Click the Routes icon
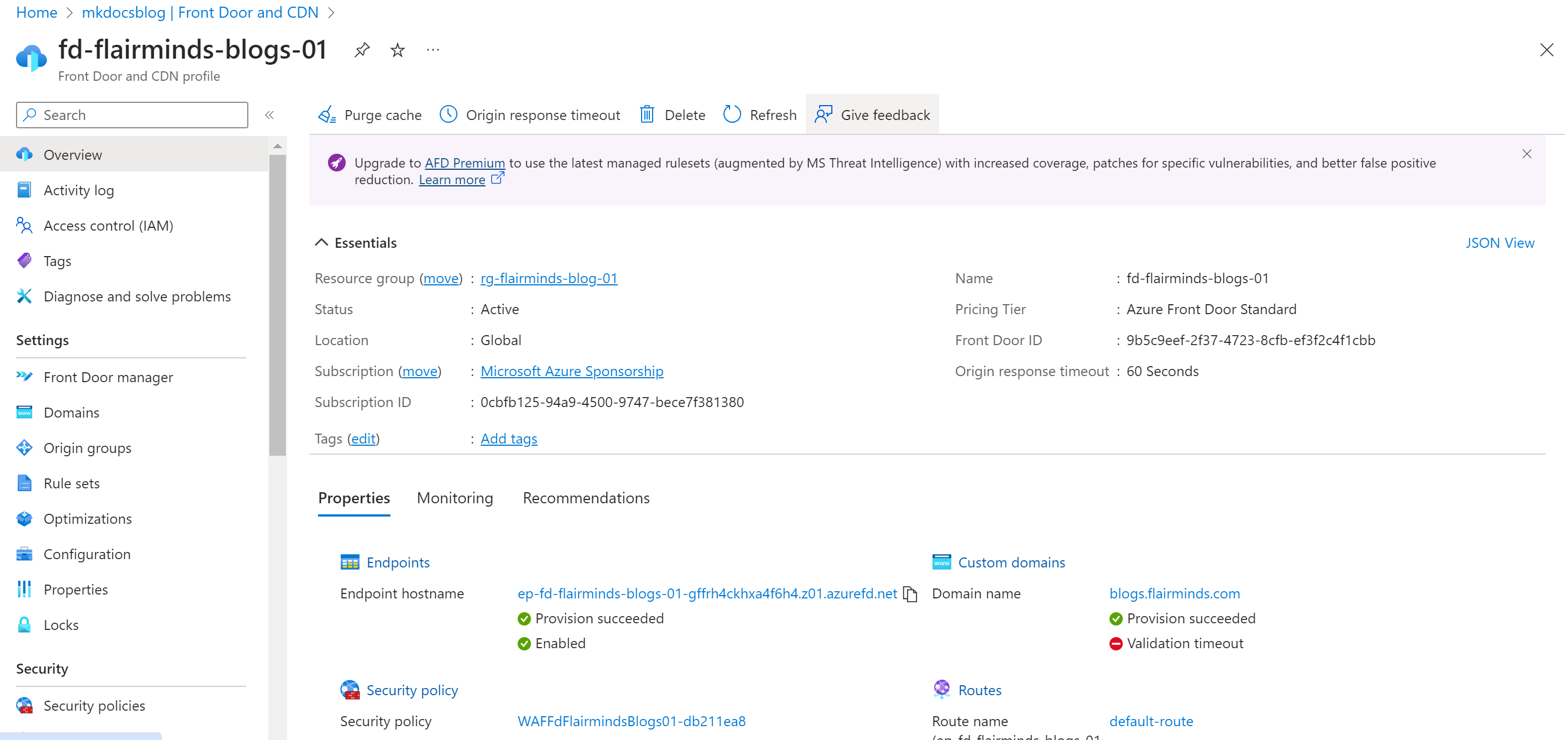This screenshot has height=740, width=1568. coord(941,690)
